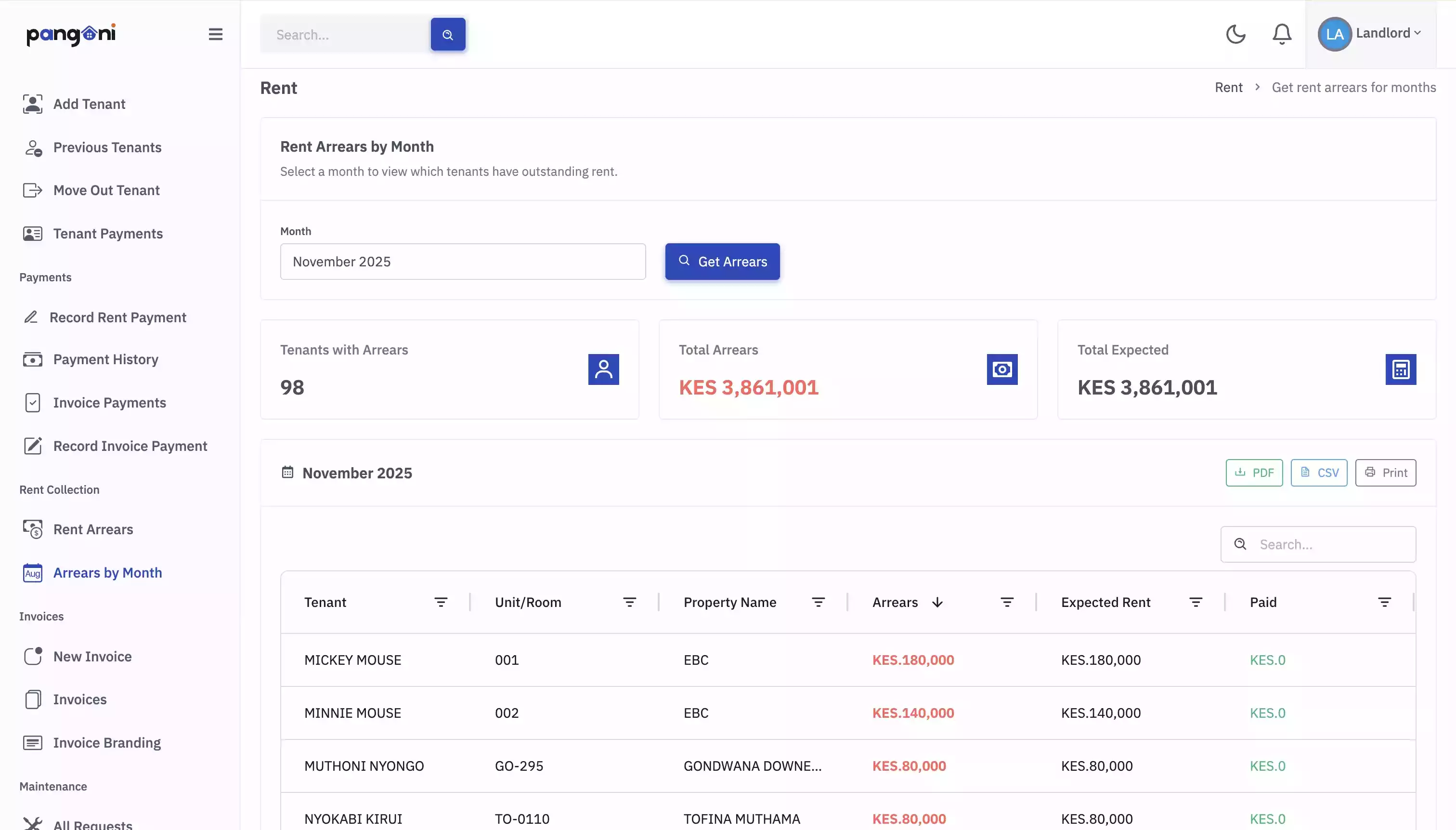
Task: Open Rent Arrears sidebar item
Action: [93, 529]
